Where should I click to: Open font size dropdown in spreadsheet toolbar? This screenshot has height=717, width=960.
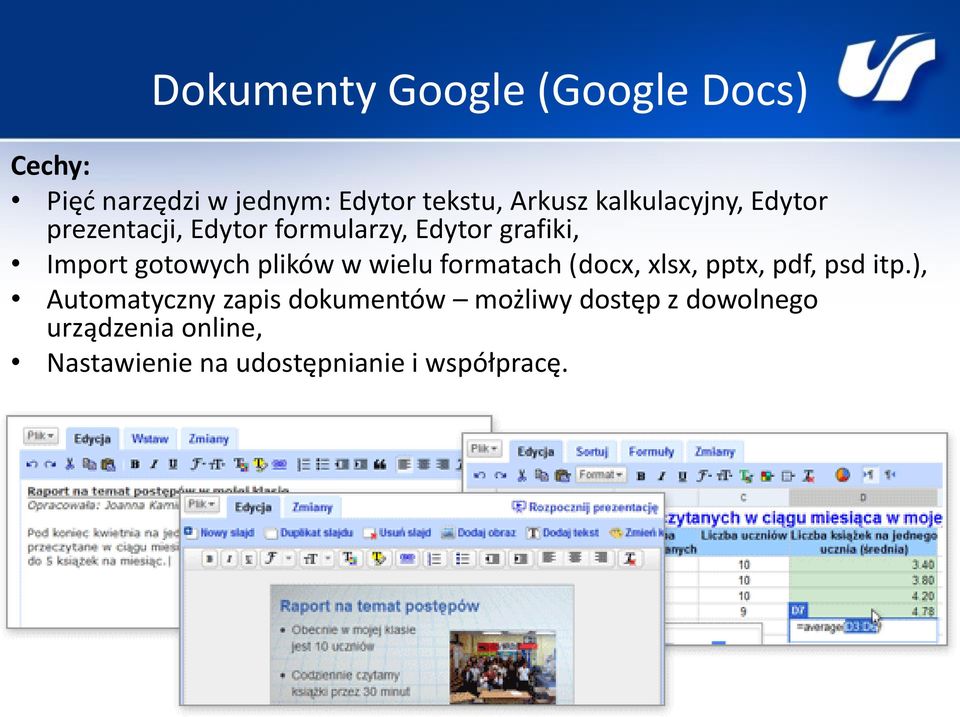[724, 476]
